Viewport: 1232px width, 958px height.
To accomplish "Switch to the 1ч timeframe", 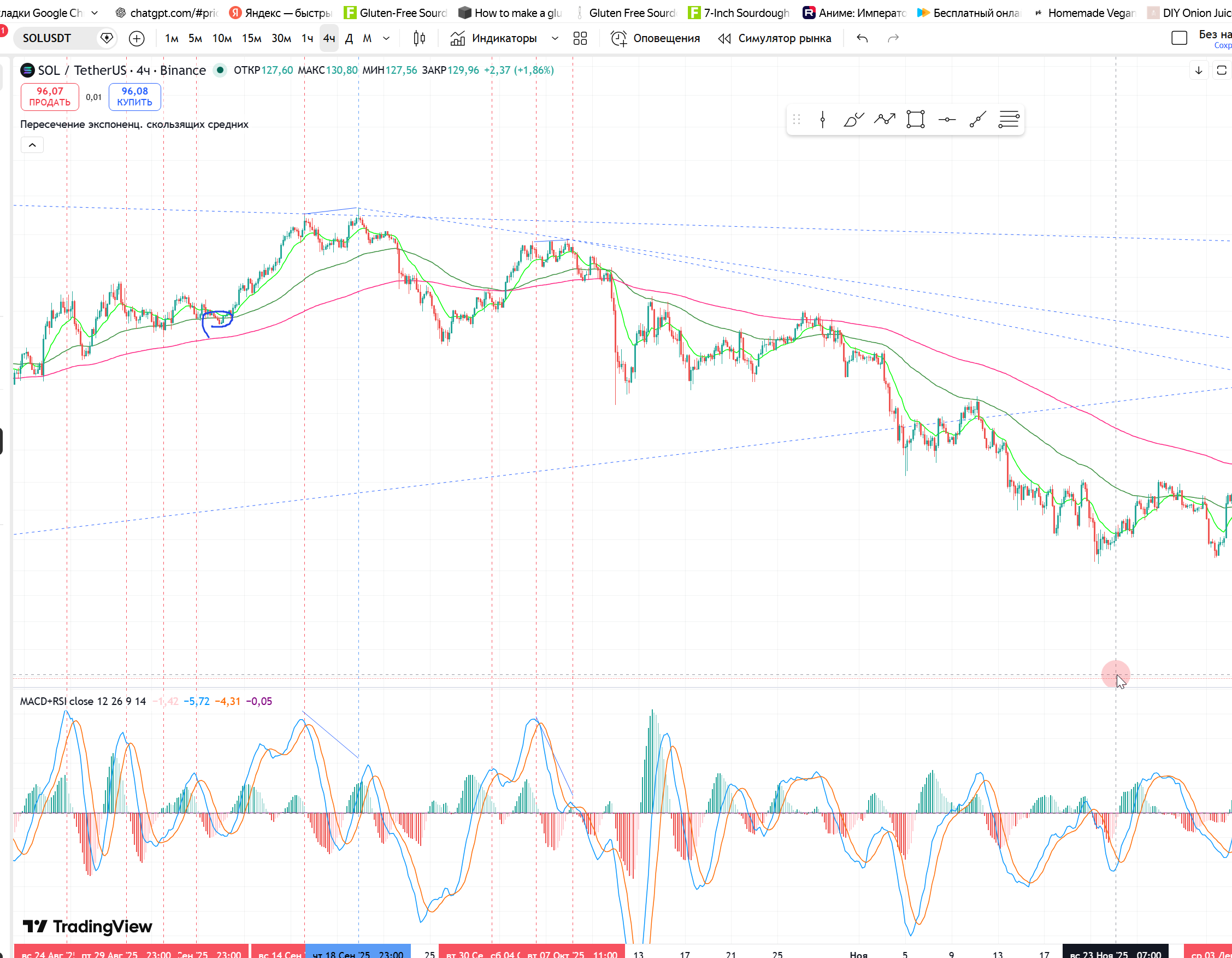I will coord(307,38).
